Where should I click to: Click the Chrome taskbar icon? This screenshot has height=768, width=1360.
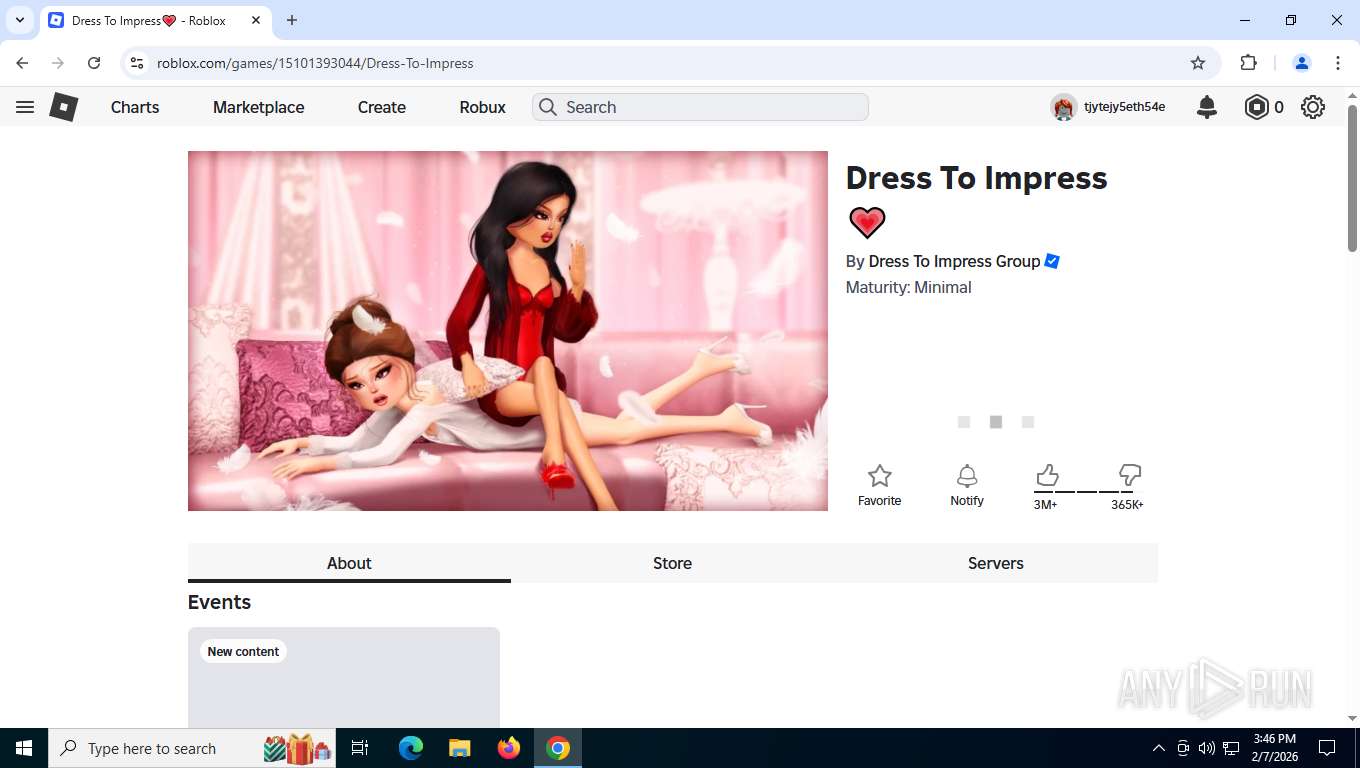(x=558, y=748)
